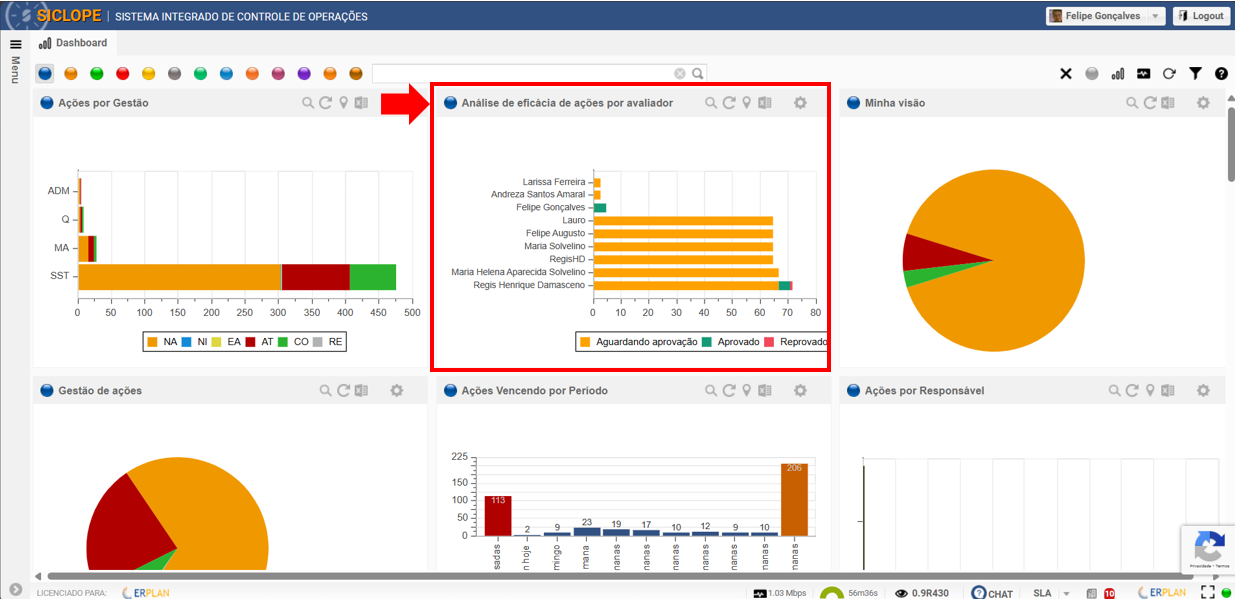This screenshot has height=599, width=1235.
Task: Export Minha visão to Excel
Action: click(1168, 103)
